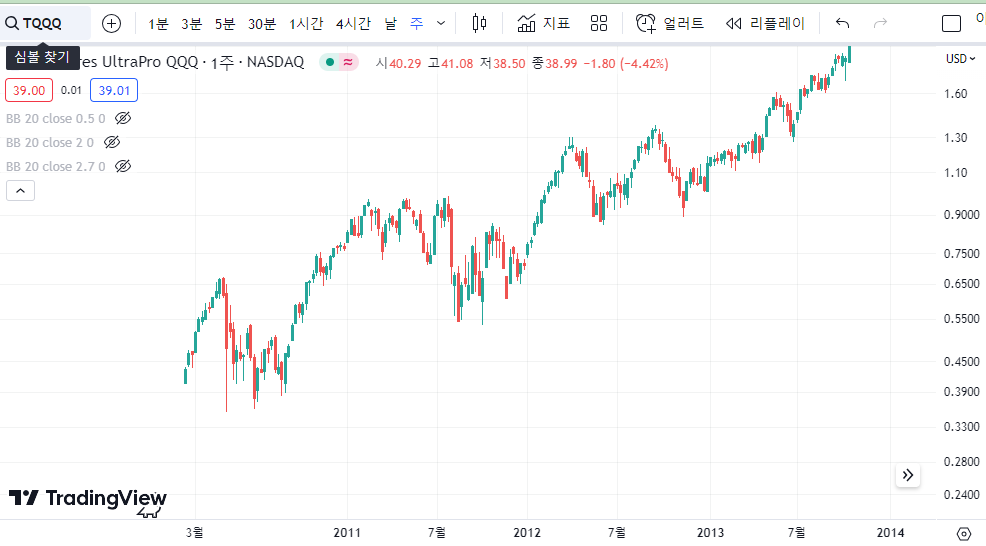Toggle visibility of BB 20 close 2 0

point(112,142)
